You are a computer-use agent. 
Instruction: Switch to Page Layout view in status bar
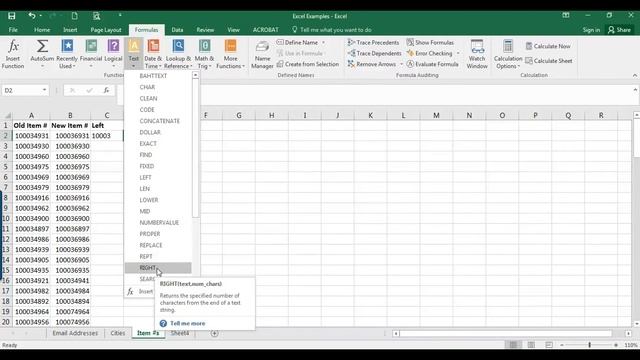pos(531,345)
